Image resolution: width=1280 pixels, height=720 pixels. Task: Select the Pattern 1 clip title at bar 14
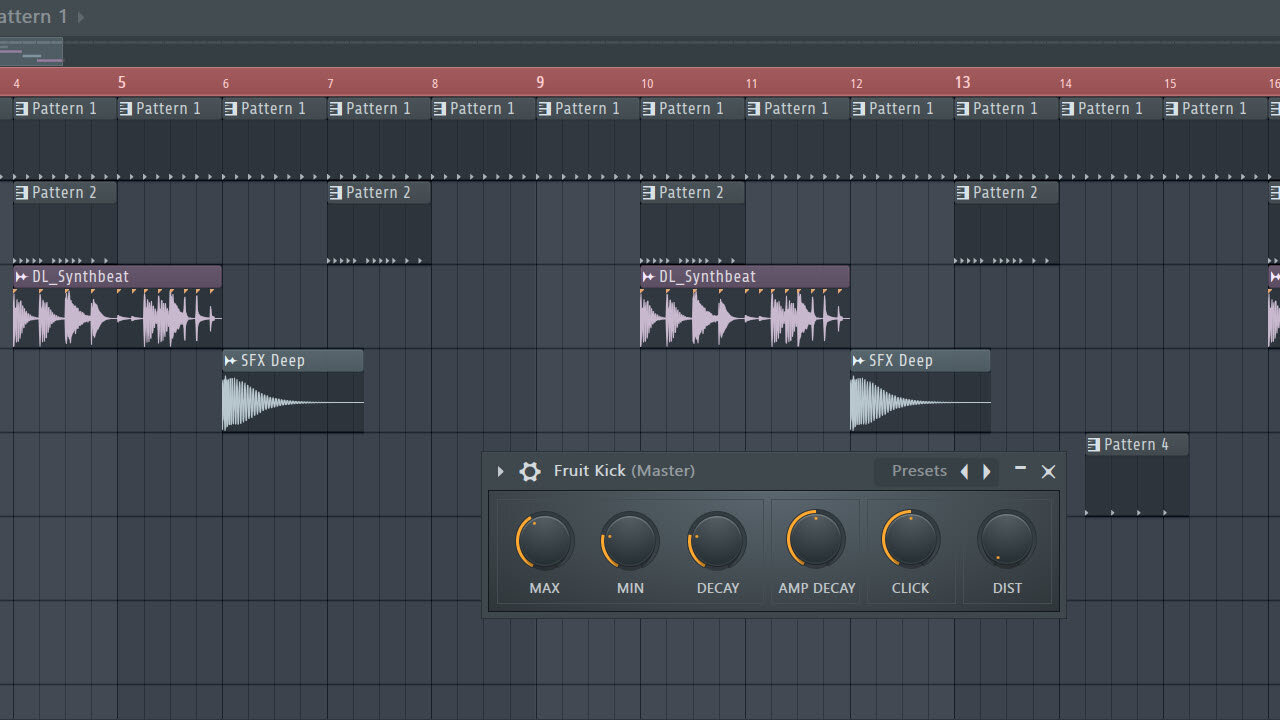tap(1110, 108)
